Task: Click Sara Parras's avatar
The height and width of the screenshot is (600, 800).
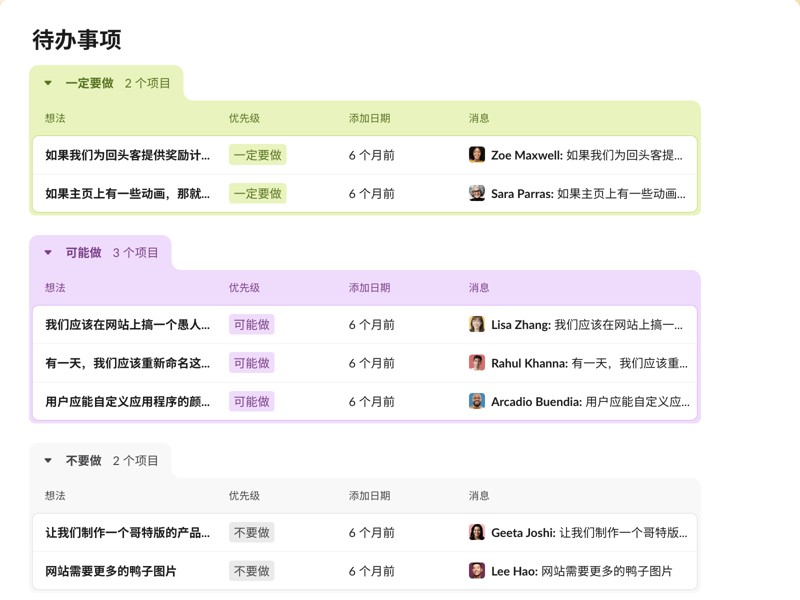Action: click(477, 193)
